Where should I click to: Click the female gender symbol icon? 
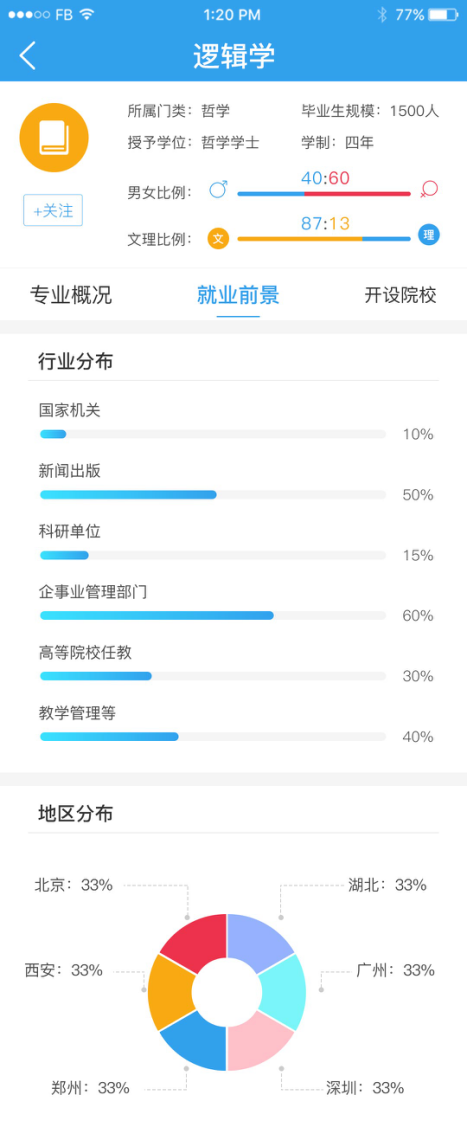coord(429,189)
